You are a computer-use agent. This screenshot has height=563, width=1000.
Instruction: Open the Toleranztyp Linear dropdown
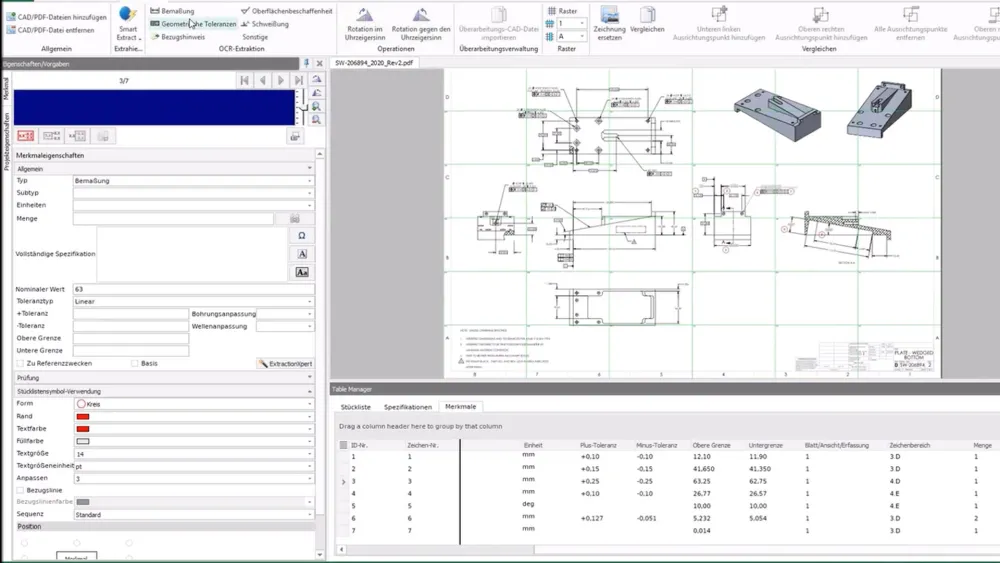pos(309,302)
